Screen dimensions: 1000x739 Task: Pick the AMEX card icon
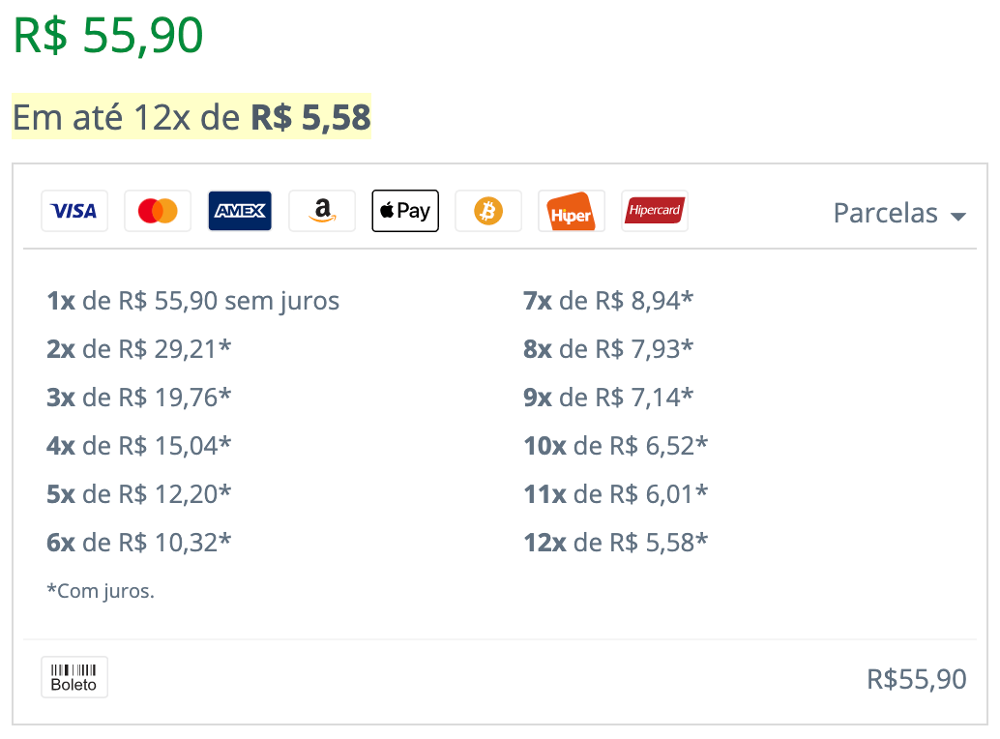pos(240,210)
